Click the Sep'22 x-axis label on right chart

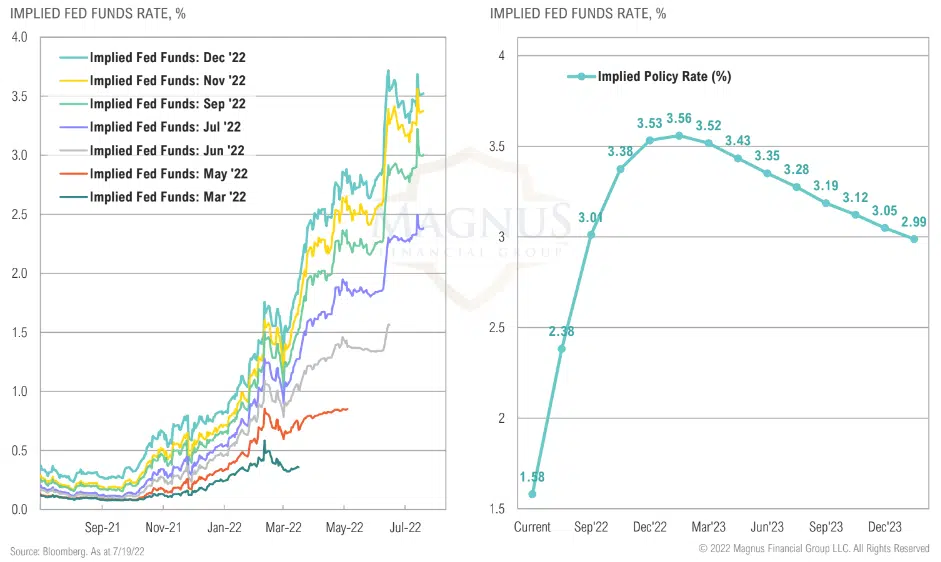[x=591, y=527]
